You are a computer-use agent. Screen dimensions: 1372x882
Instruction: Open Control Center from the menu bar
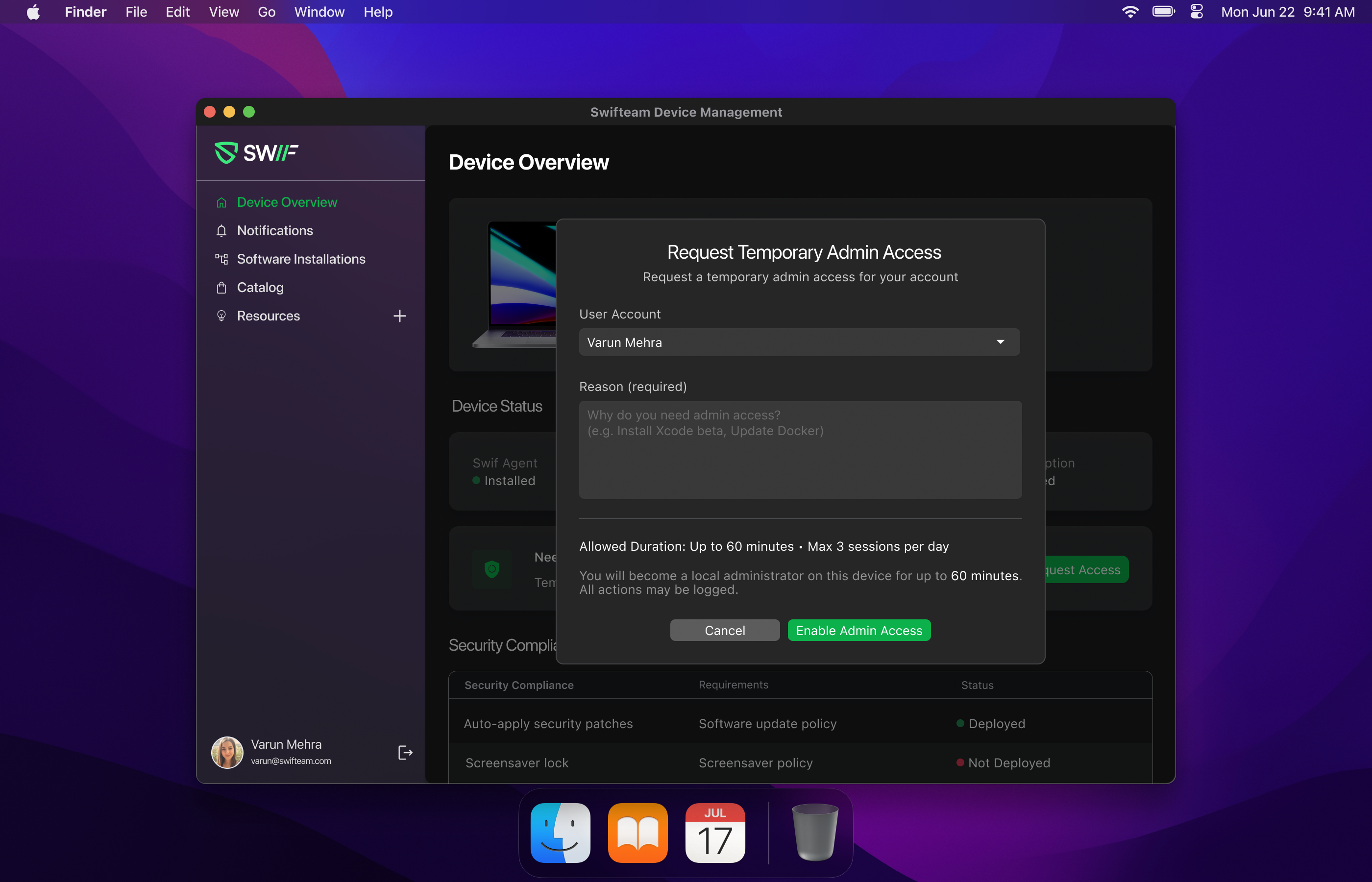1196,12
